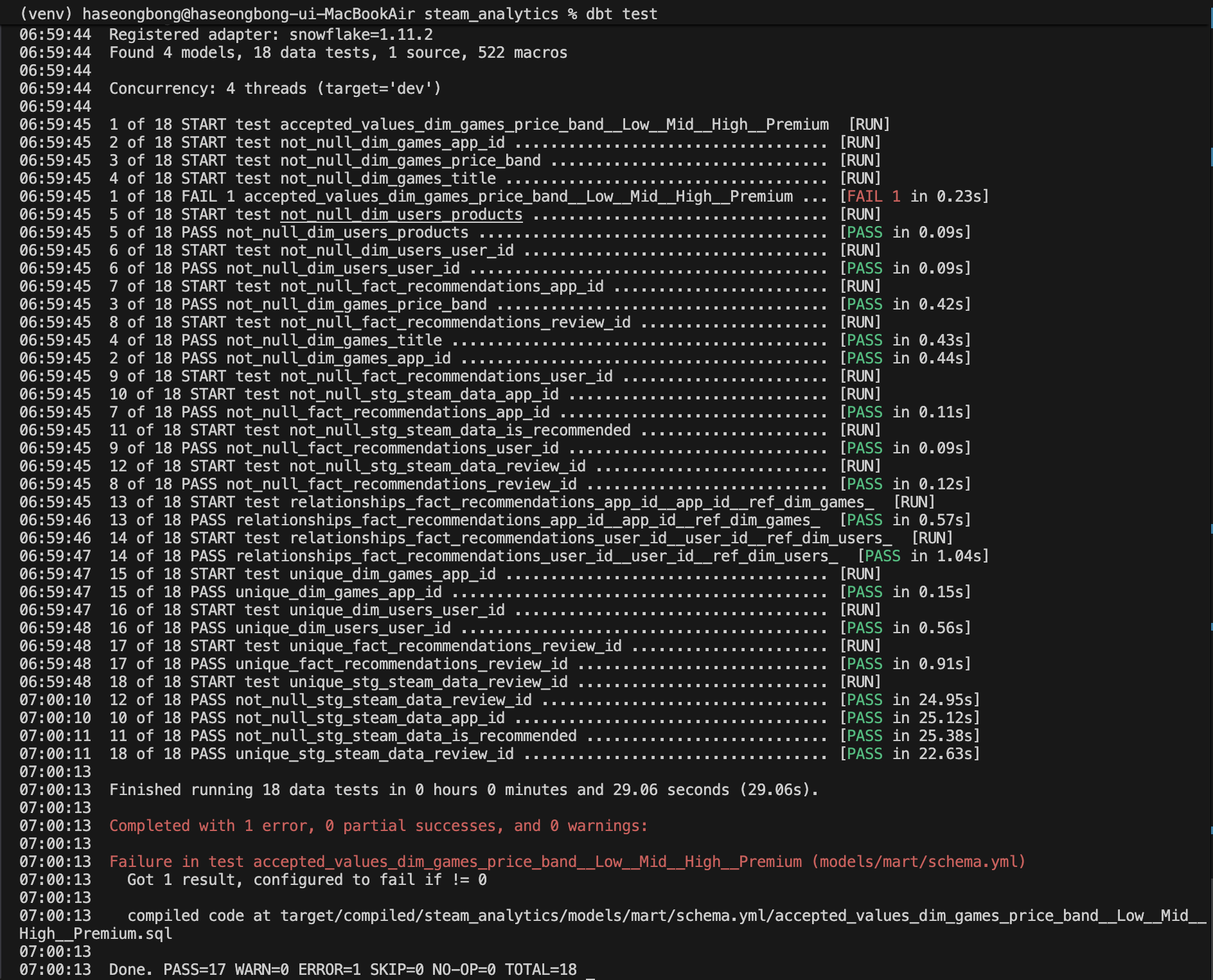Click "PASS in 0.11s" status
Screen dimensions: 1213x980
[905, 412]
